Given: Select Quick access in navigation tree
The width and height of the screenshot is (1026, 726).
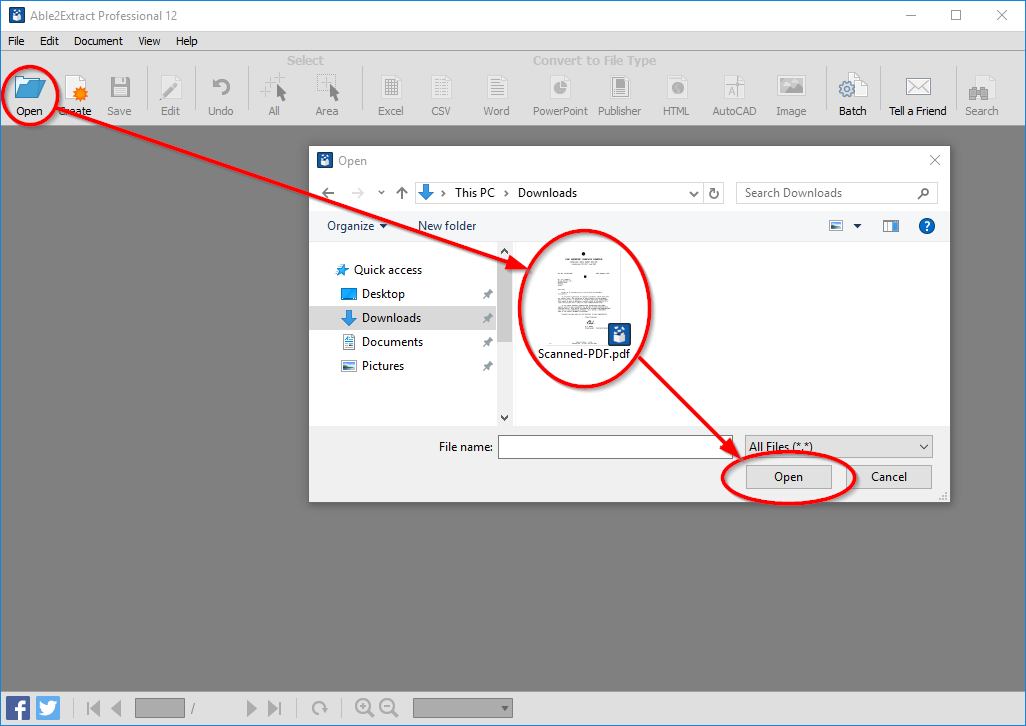Looking at the screenshot, I should pos(387,270).
